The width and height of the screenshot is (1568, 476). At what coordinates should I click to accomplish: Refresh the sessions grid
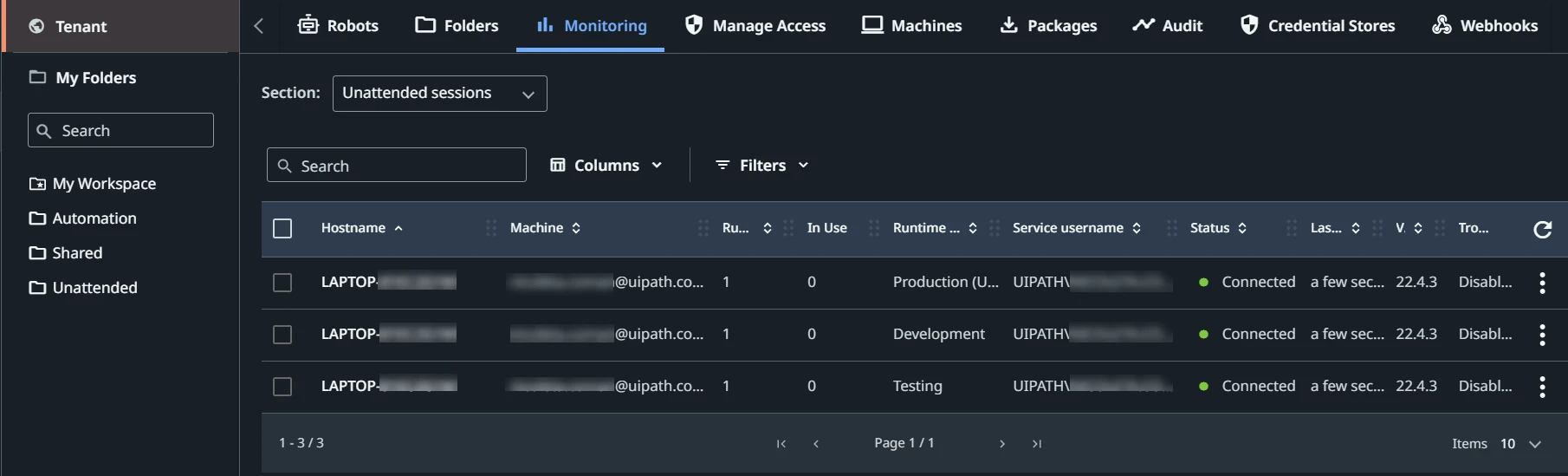coord(1542,229)
